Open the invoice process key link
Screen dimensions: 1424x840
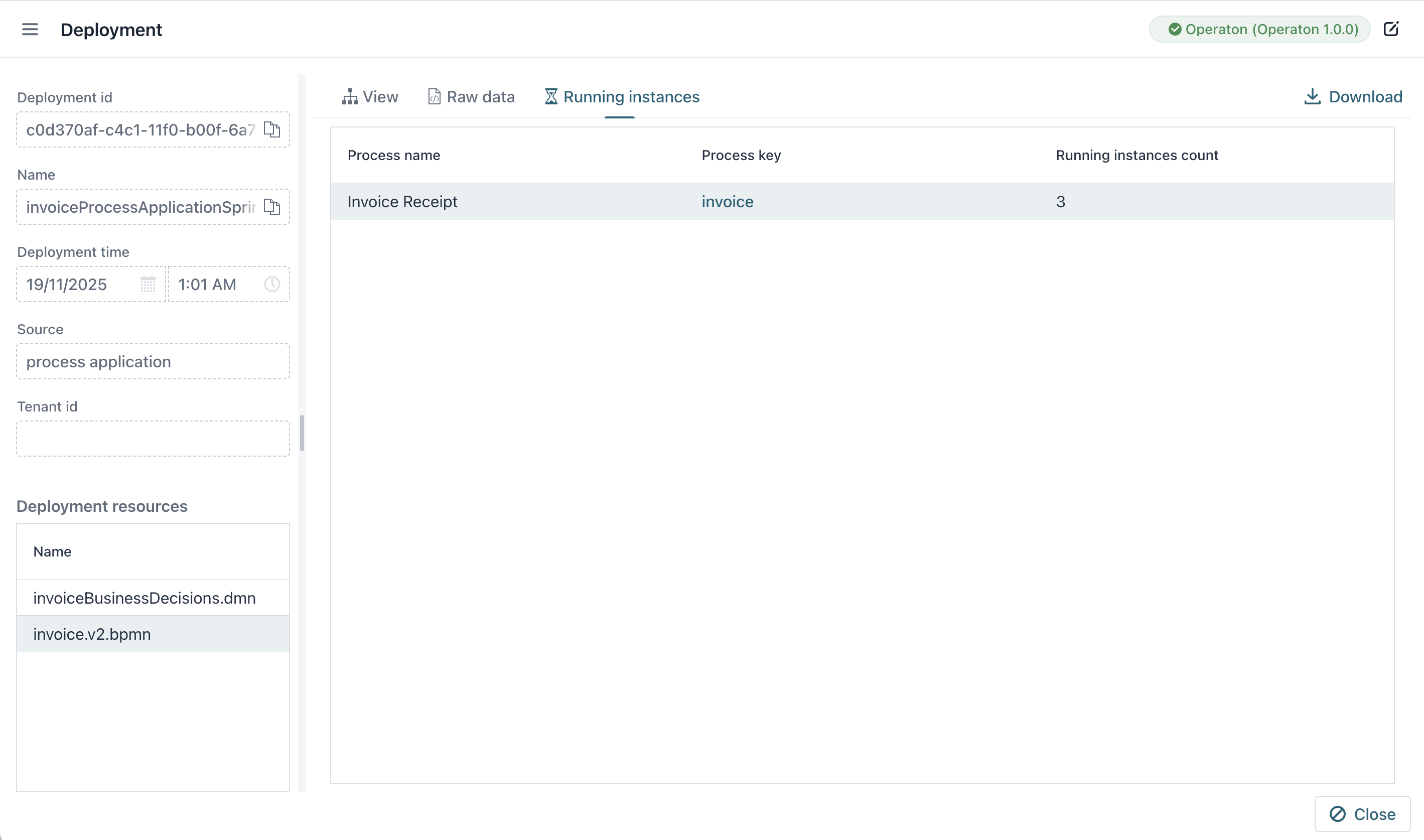tap(727, 202)
